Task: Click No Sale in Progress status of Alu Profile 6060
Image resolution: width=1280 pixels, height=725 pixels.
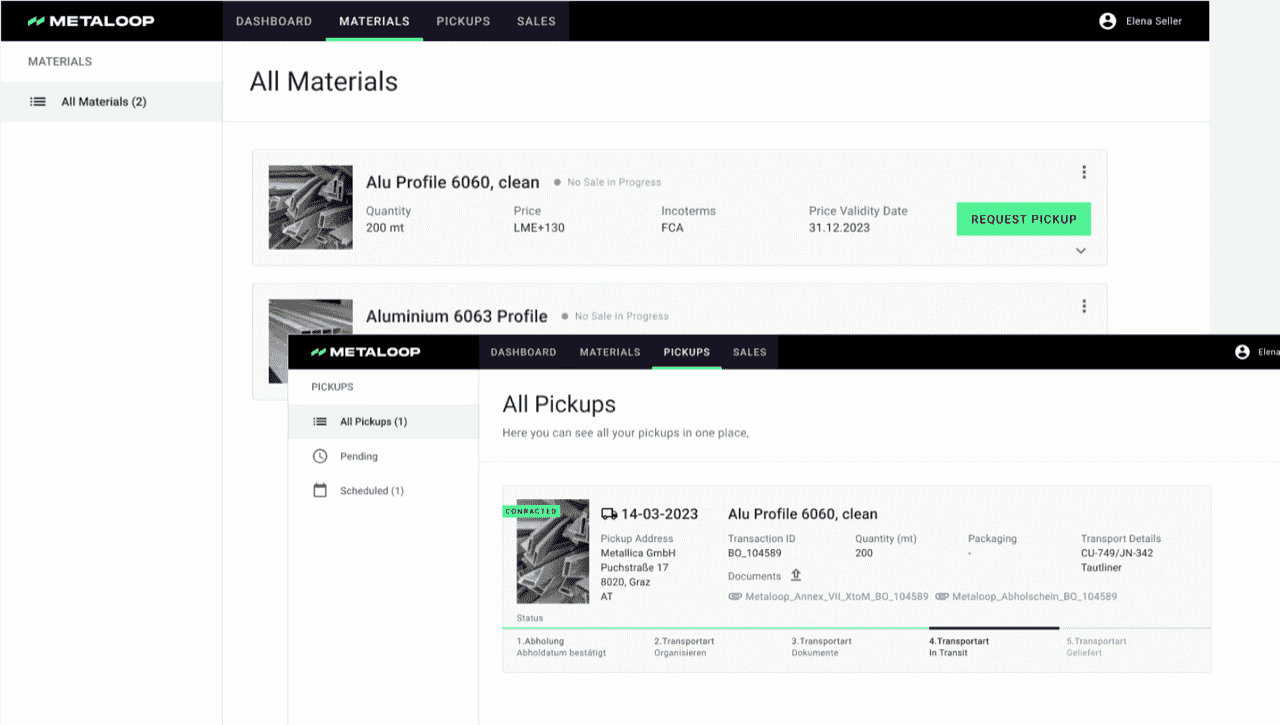Action: click(x=614, y=182)
